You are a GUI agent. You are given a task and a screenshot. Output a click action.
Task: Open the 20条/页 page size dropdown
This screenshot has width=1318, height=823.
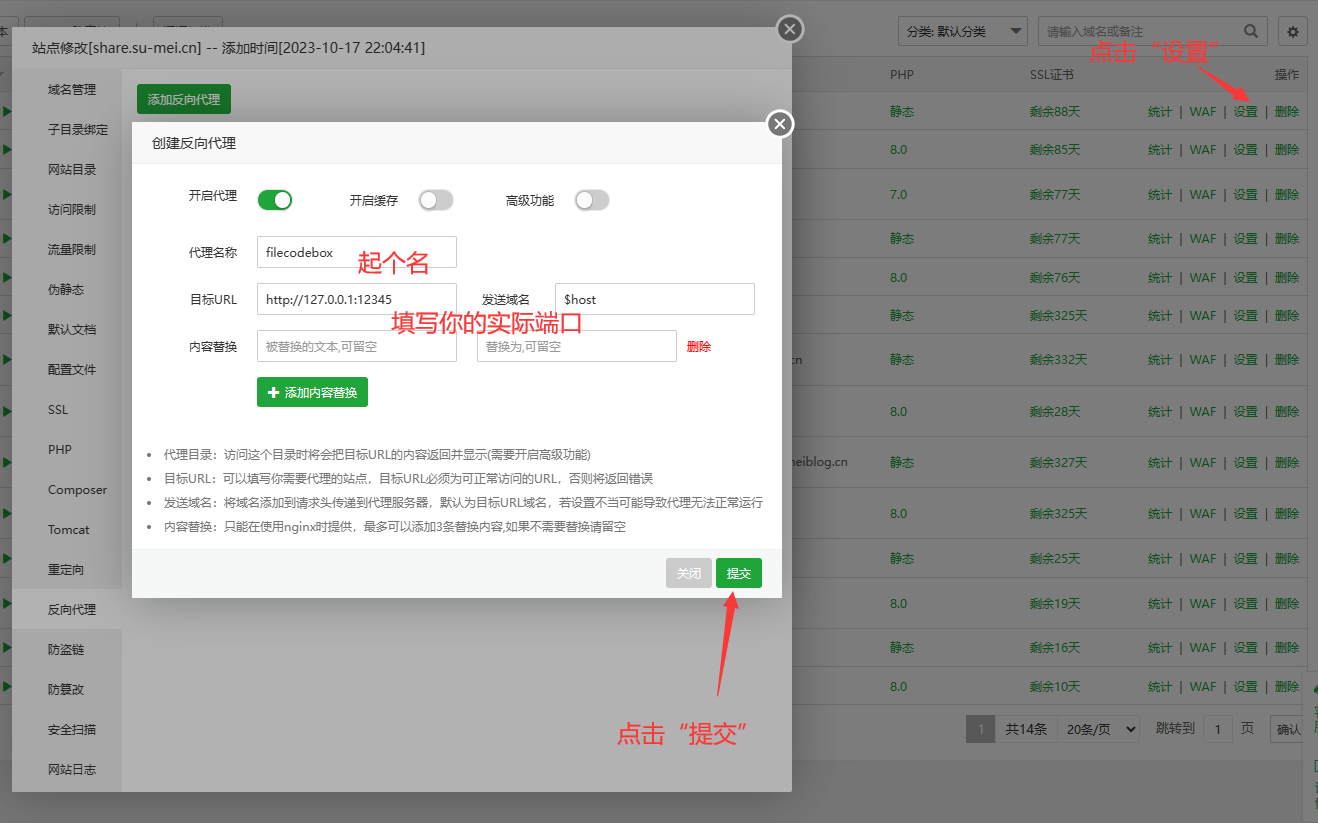pos(1098,729)
